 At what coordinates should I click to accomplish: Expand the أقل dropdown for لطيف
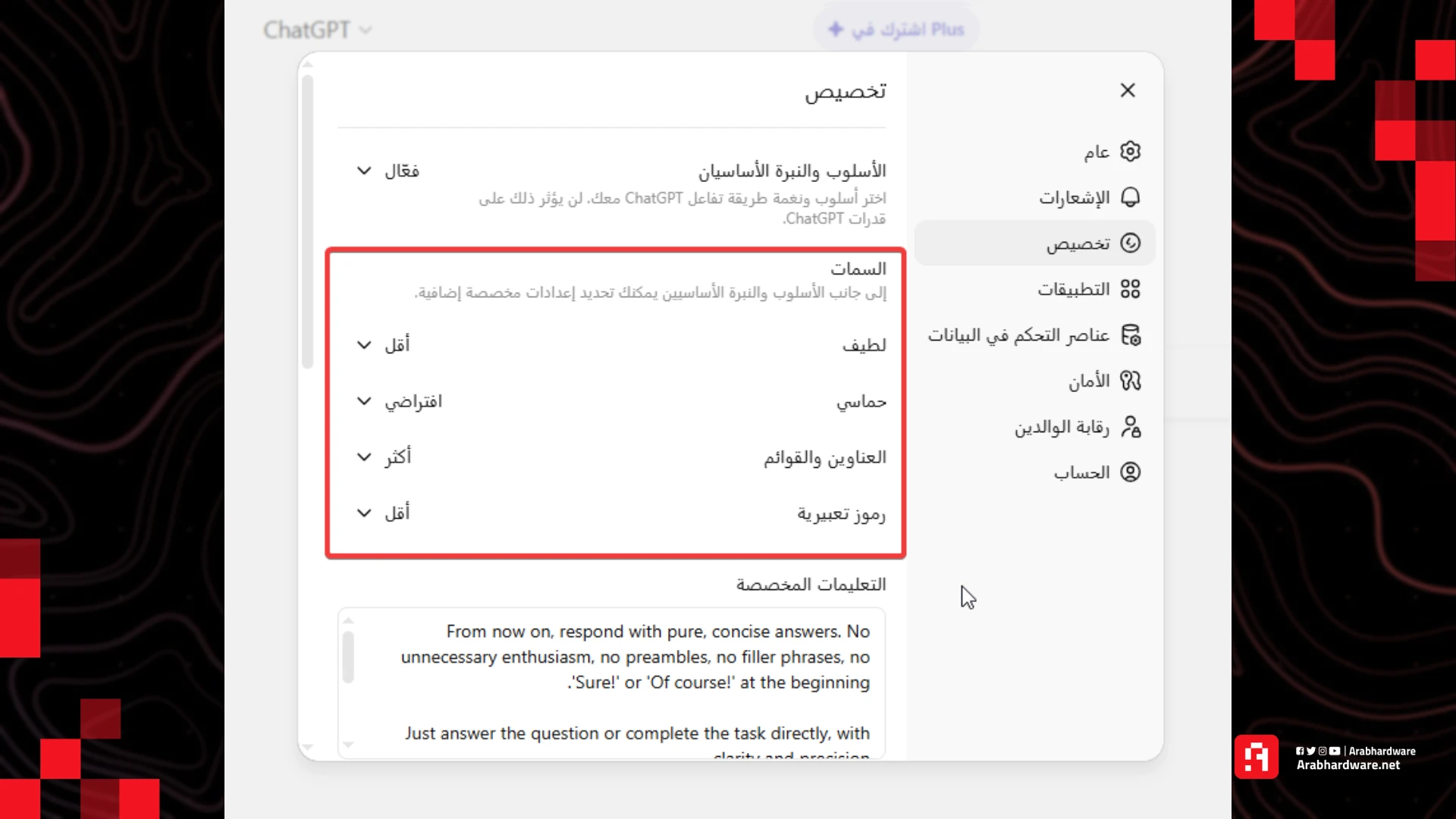point(383,345)
